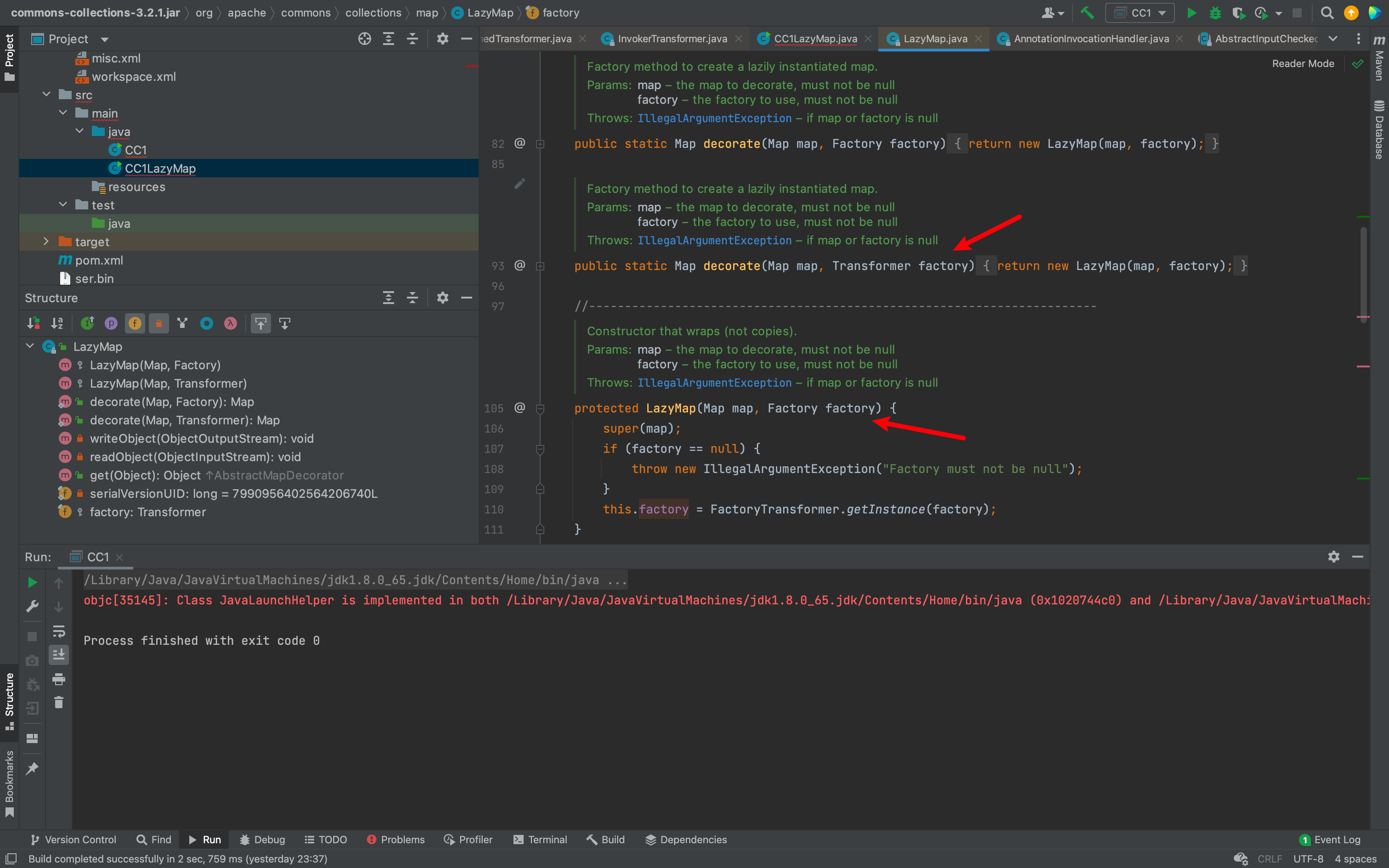Run the CC1 configuration with the green play button
Screen dimensions: 1389x868
(1191, 13)
